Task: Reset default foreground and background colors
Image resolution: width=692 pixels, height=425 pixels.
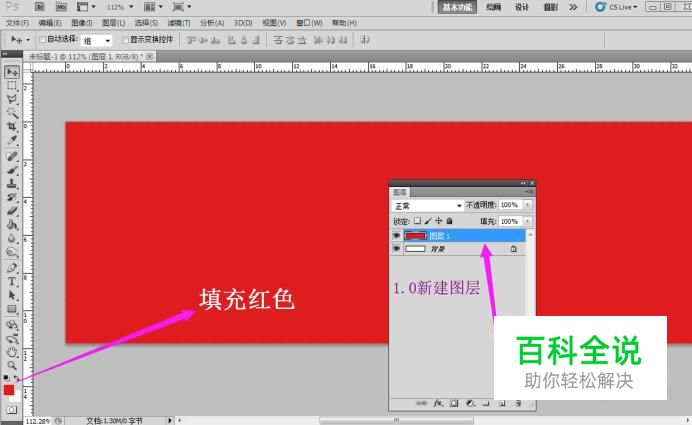Action: tap(6, 378)
